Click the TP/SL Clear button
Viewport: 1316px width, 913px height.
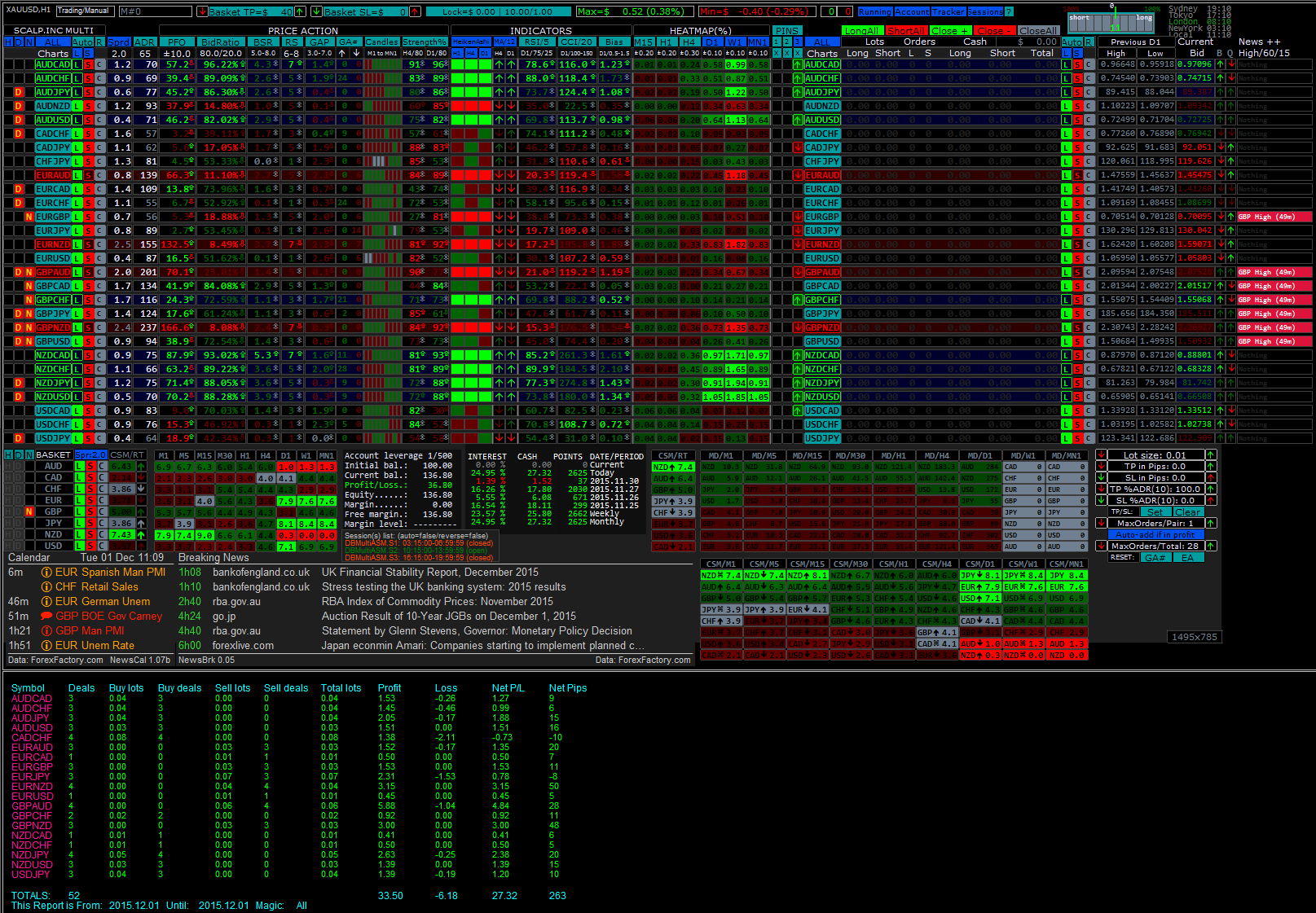tap(1187, 512)
